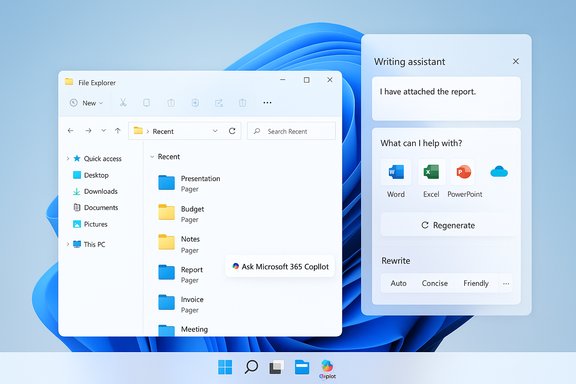
Task: Open File Explorer from the taskbar
Action: coord(302,367)
